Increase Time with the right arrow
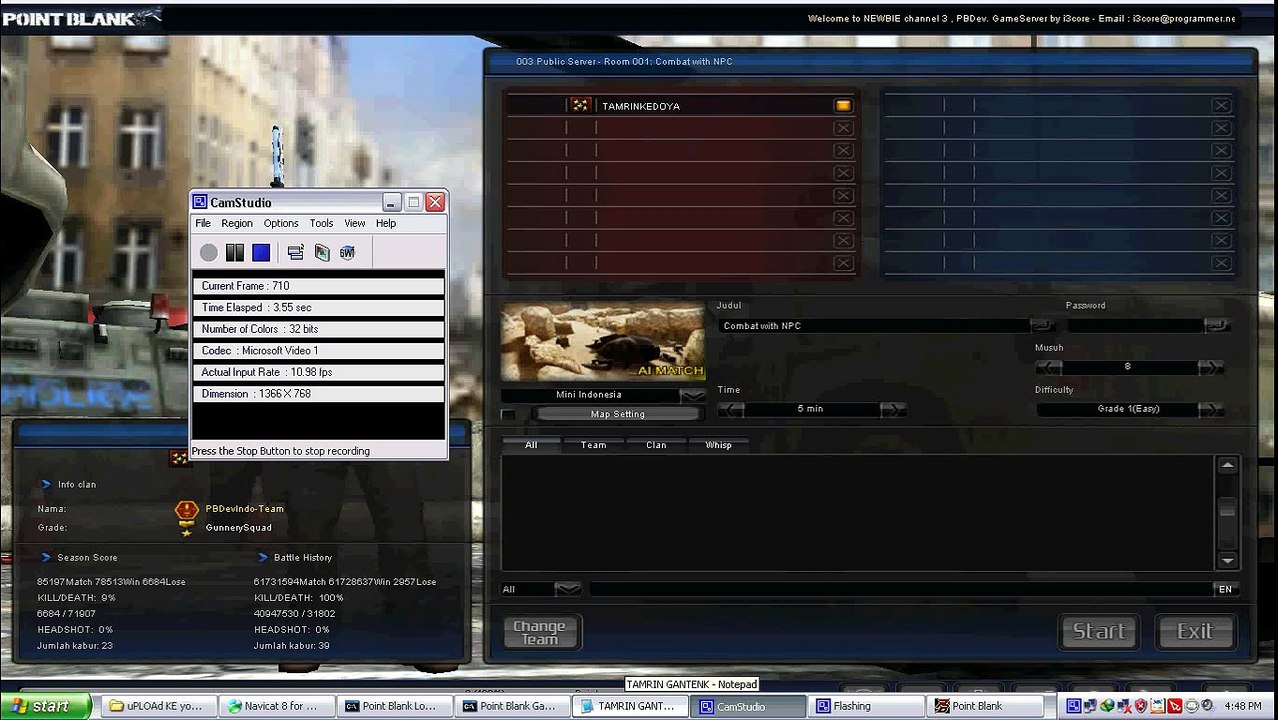The height and width of the screenshot is (720, 1278). [894, 409]
